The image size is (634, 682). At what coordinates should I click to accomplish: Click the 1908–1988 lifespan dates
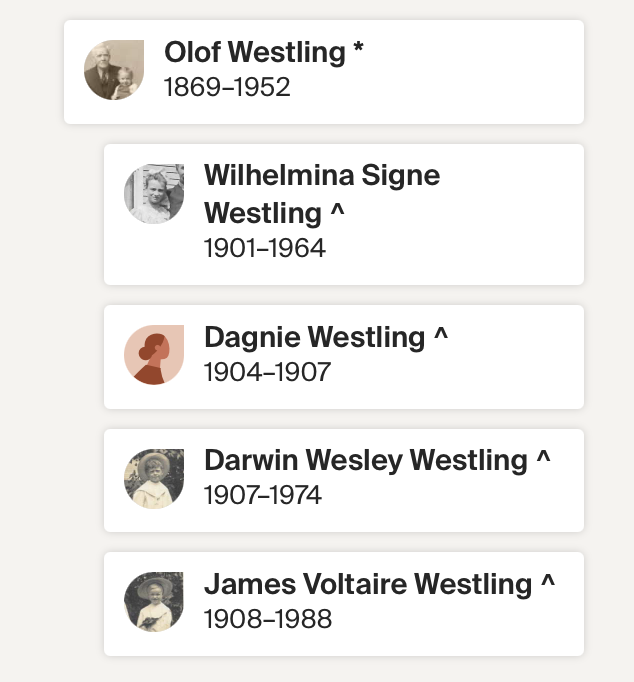click(267, 619)
